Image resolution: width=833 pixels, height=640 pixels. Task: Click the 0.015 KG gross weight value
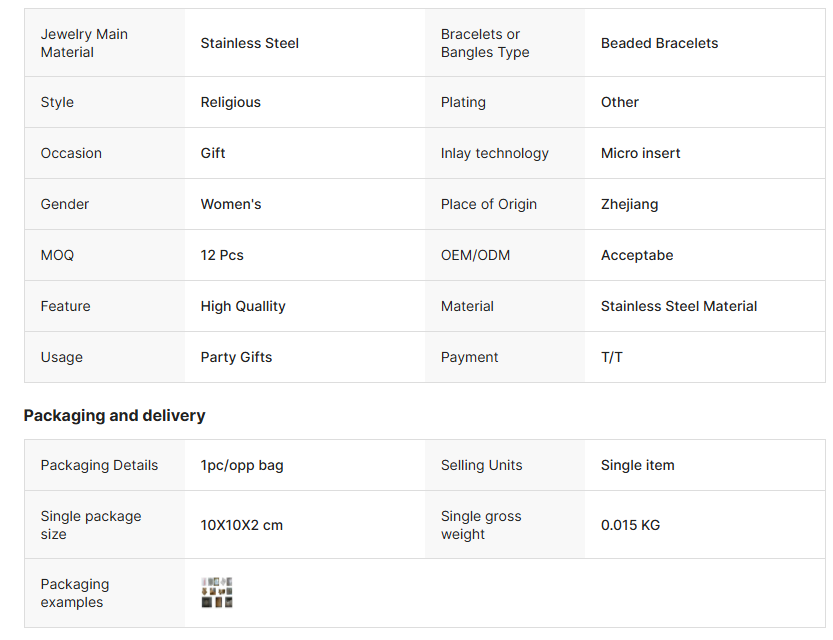coord(630,525)
